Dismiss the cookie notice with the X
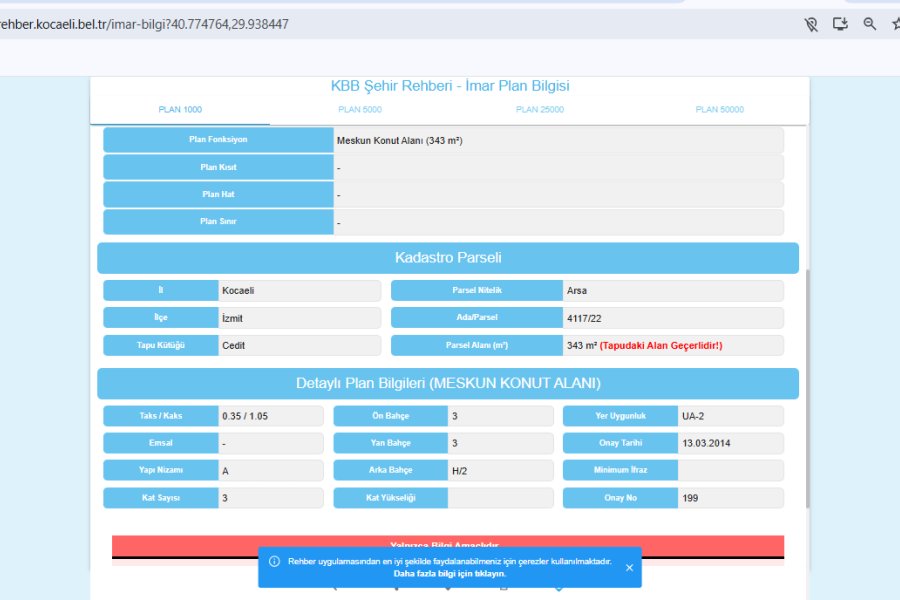900x600 pixels. (x=629, y=568)
